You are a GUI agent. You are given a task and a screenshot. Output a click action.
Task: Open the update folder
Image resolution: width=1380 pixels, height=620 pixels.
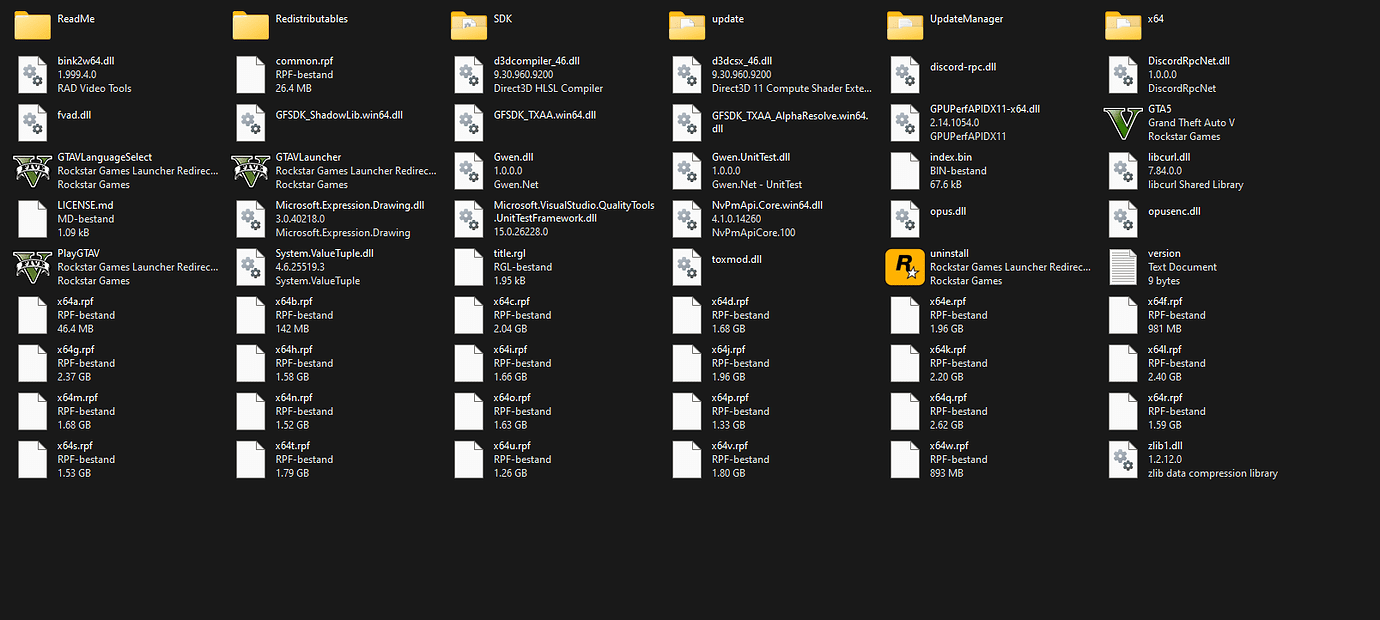pyautogui.click(x=686, y=22)
